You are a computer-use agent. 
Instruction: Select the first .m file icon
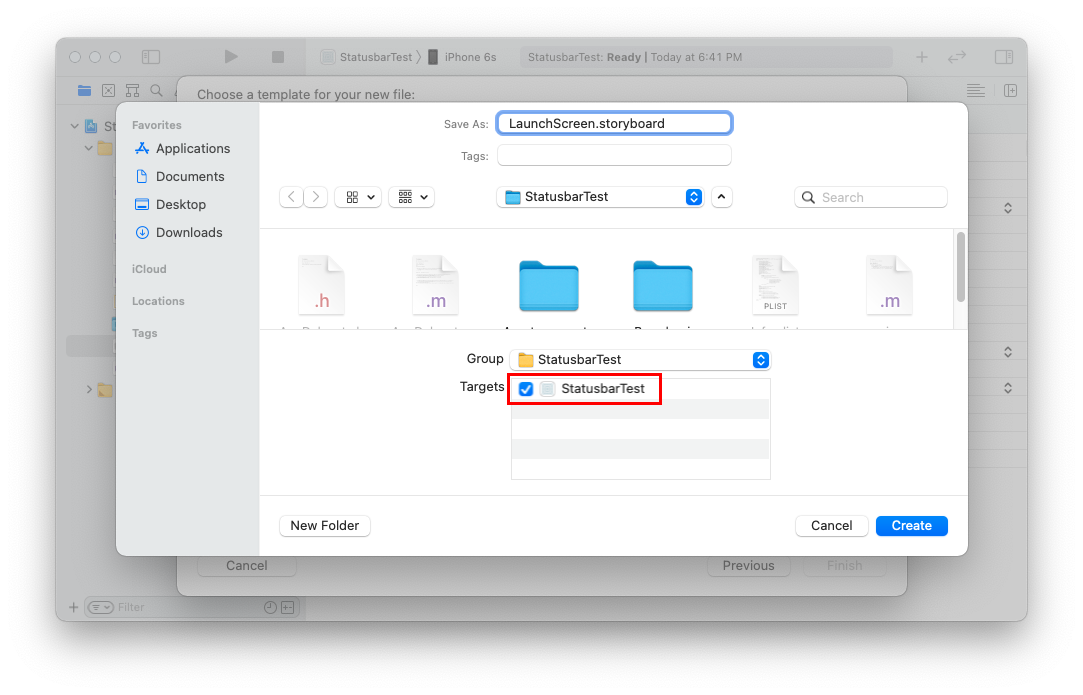tap(435, 285)
